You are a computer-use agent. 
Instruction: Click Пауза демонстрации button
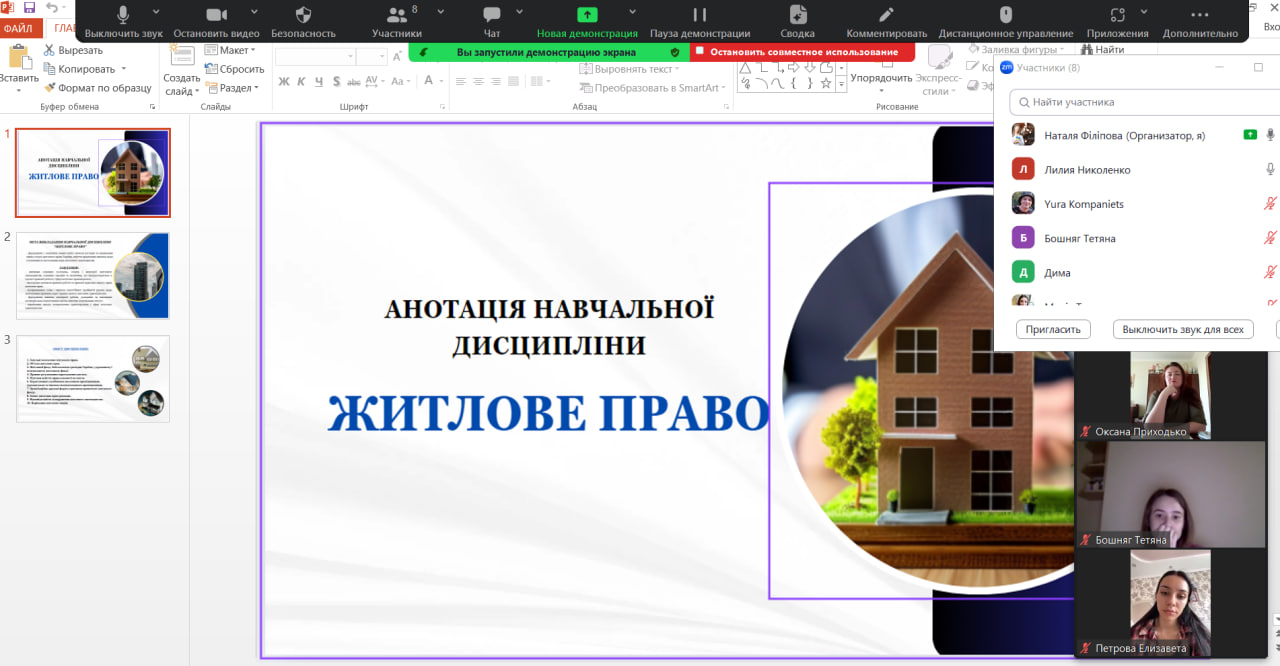[x=700, y=21]
